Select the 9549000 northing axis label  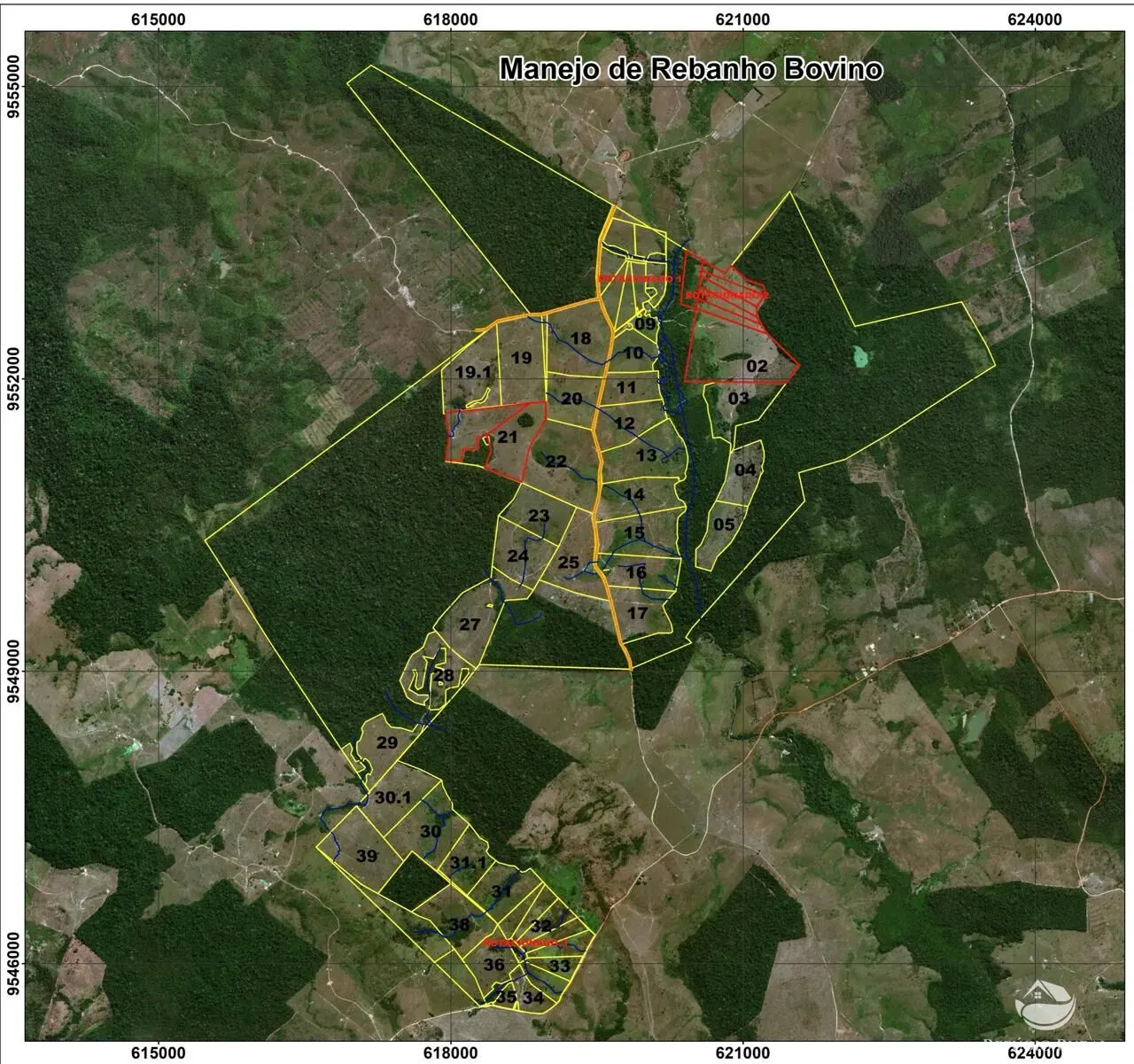(14, 672)
